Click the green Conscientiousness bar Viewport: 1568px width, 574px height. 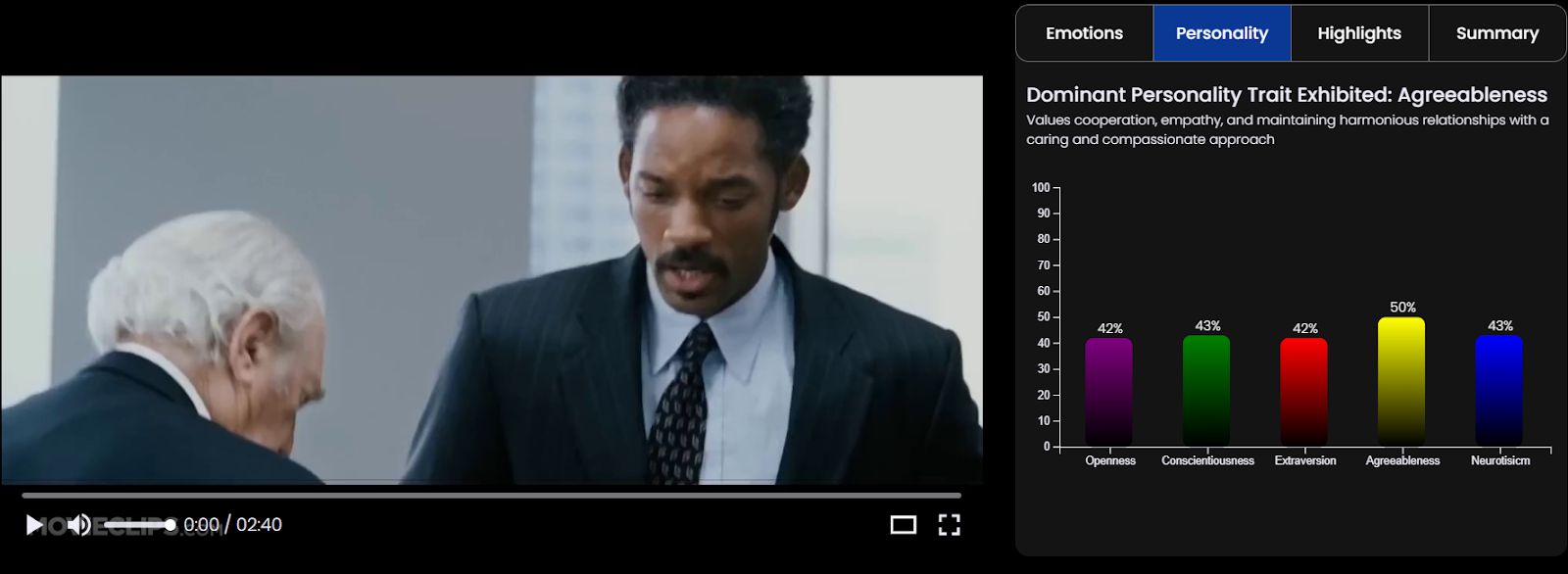click(x=1206, y=391)
